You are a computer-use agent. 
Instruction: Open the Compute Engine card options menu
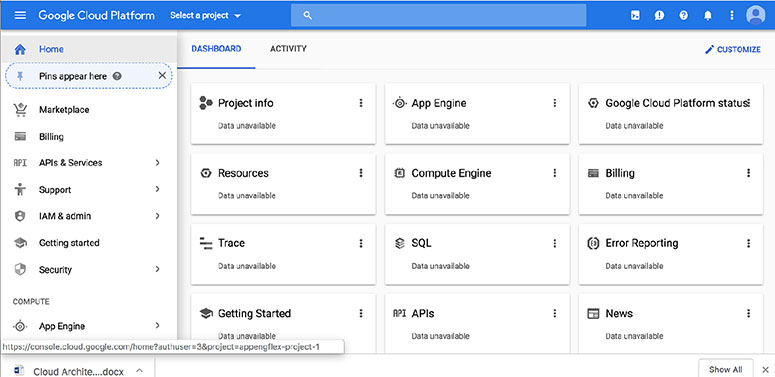pos(555,173)
